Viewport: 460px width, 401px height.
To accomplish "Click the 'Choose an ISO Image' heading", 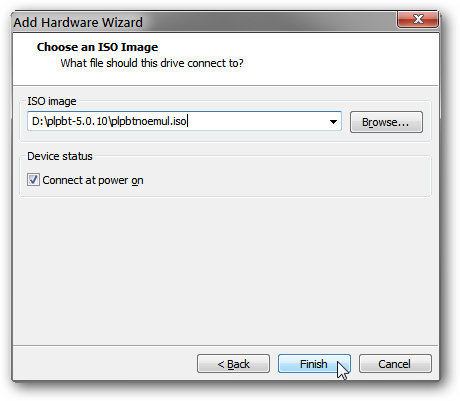I will click(97, 47).
